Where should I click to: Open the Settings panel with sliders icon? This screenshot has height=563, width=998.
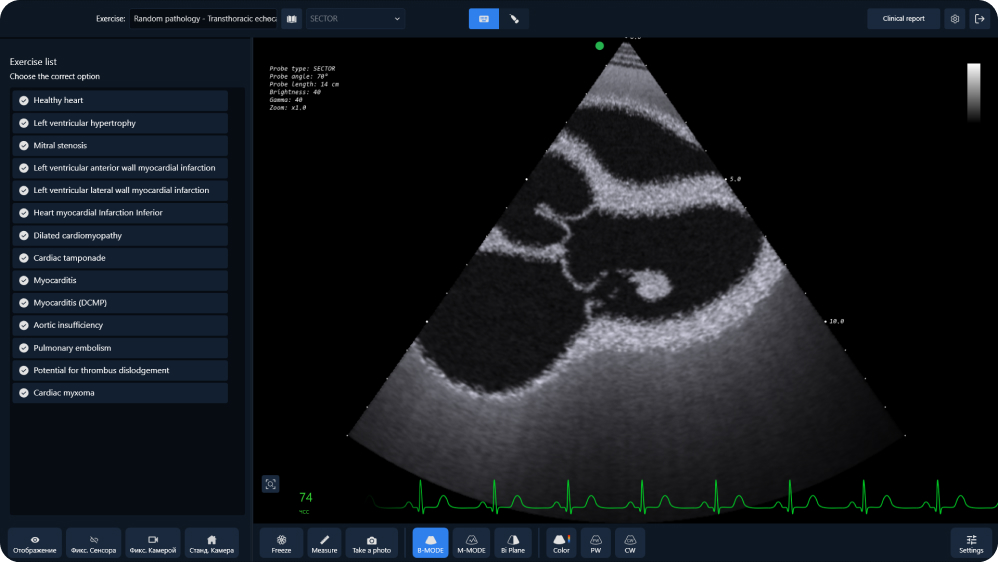coord(971,543)
